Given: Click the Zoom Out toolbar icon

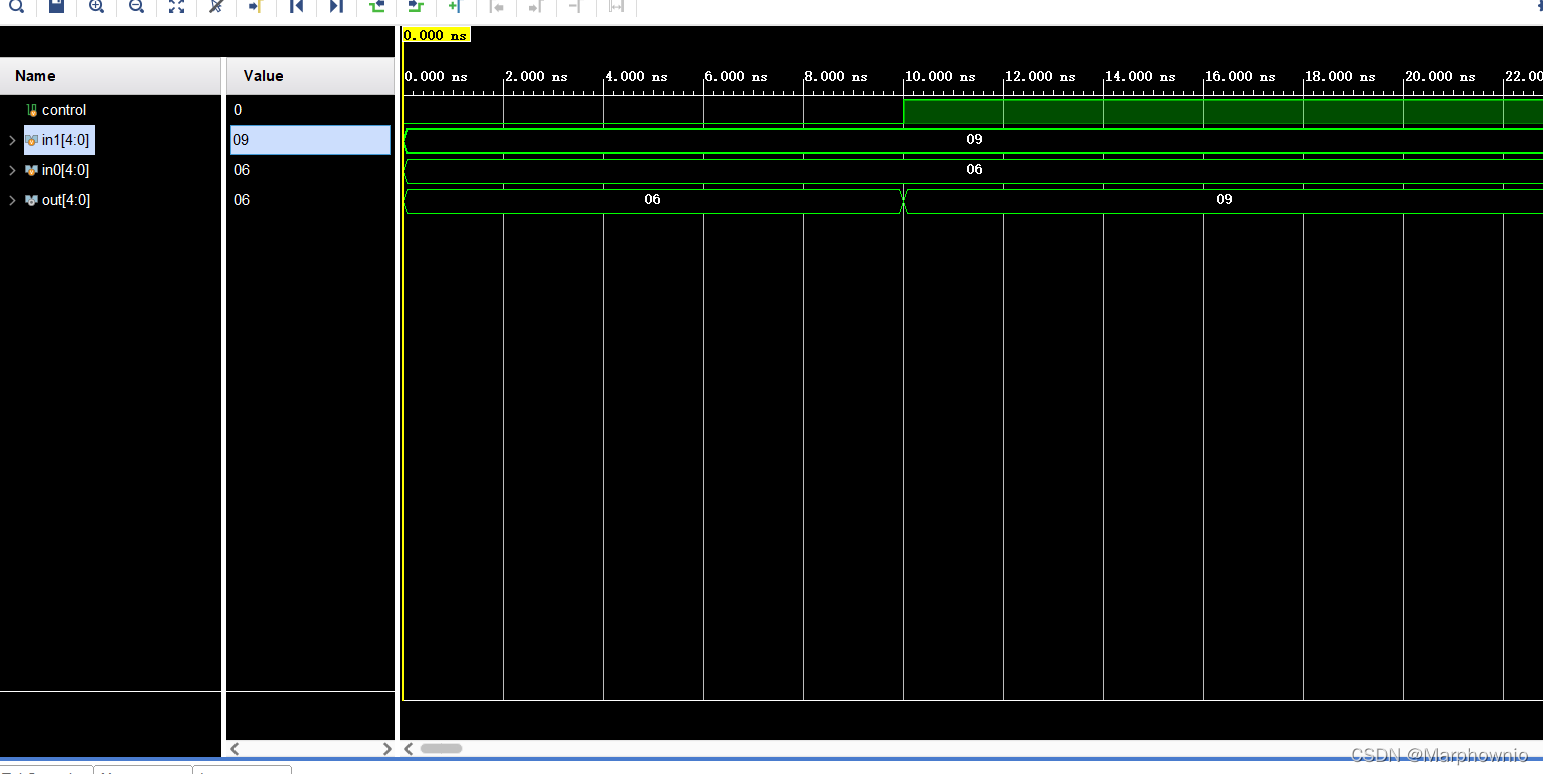Looking at the screenshot, I should tap(136, 6).
